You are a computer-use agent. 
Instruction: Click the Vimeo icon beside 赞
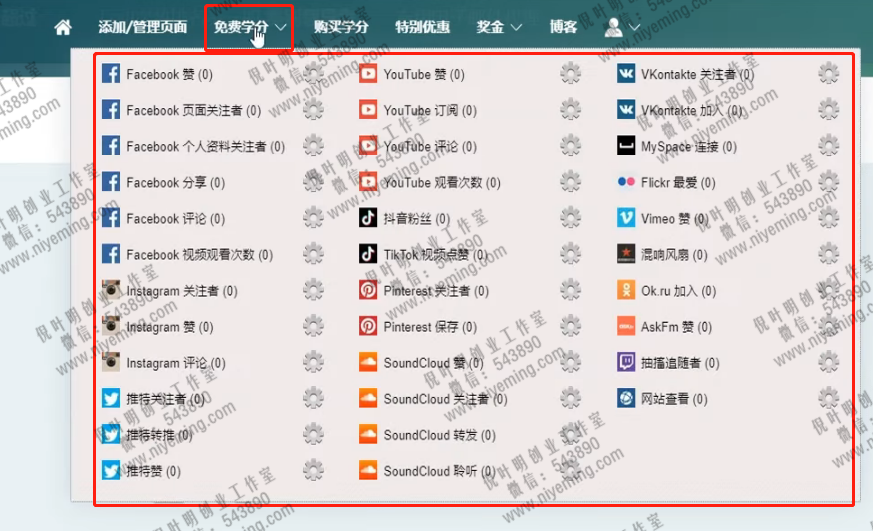tap(626, 218)
